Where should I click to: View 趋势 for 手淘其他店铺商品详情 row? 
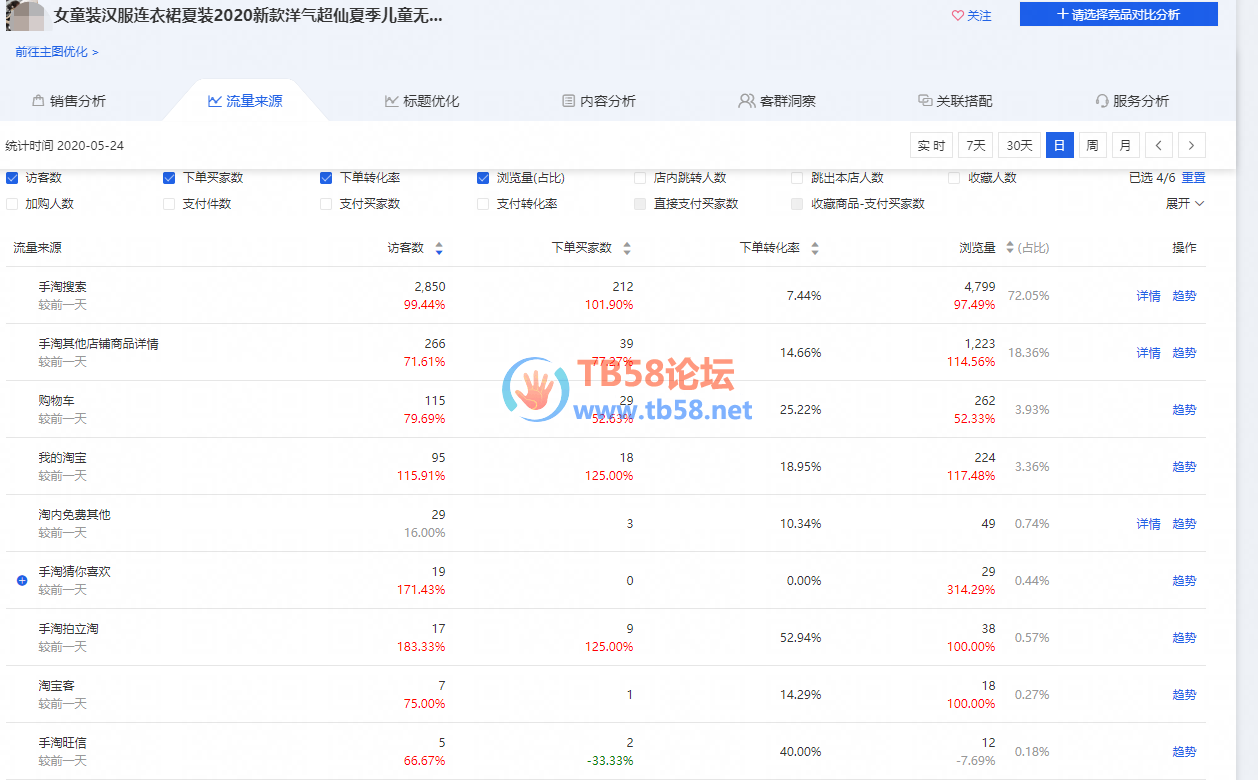(1184, 353)
